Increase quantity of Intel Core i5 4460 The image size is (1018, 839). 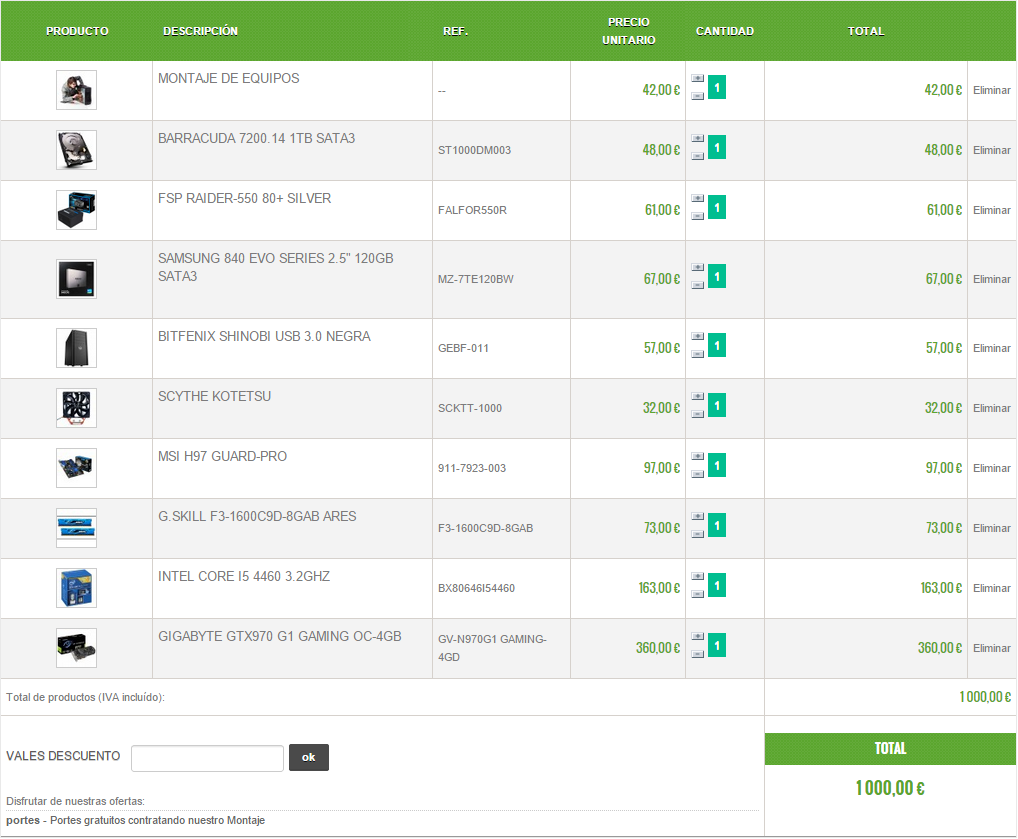(697, 577)
